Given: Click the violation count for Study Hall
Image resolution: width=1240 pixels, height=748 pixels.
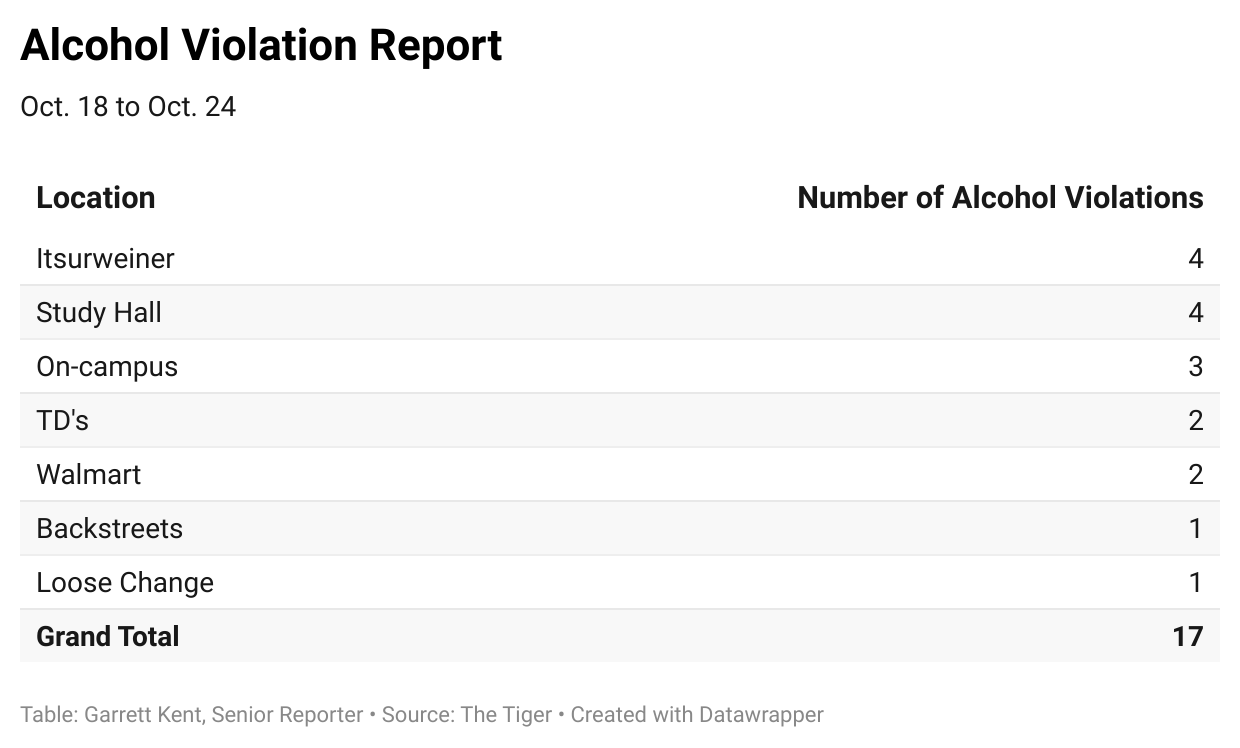Looking at the screenshot, I should click(x=1196, y=313).
